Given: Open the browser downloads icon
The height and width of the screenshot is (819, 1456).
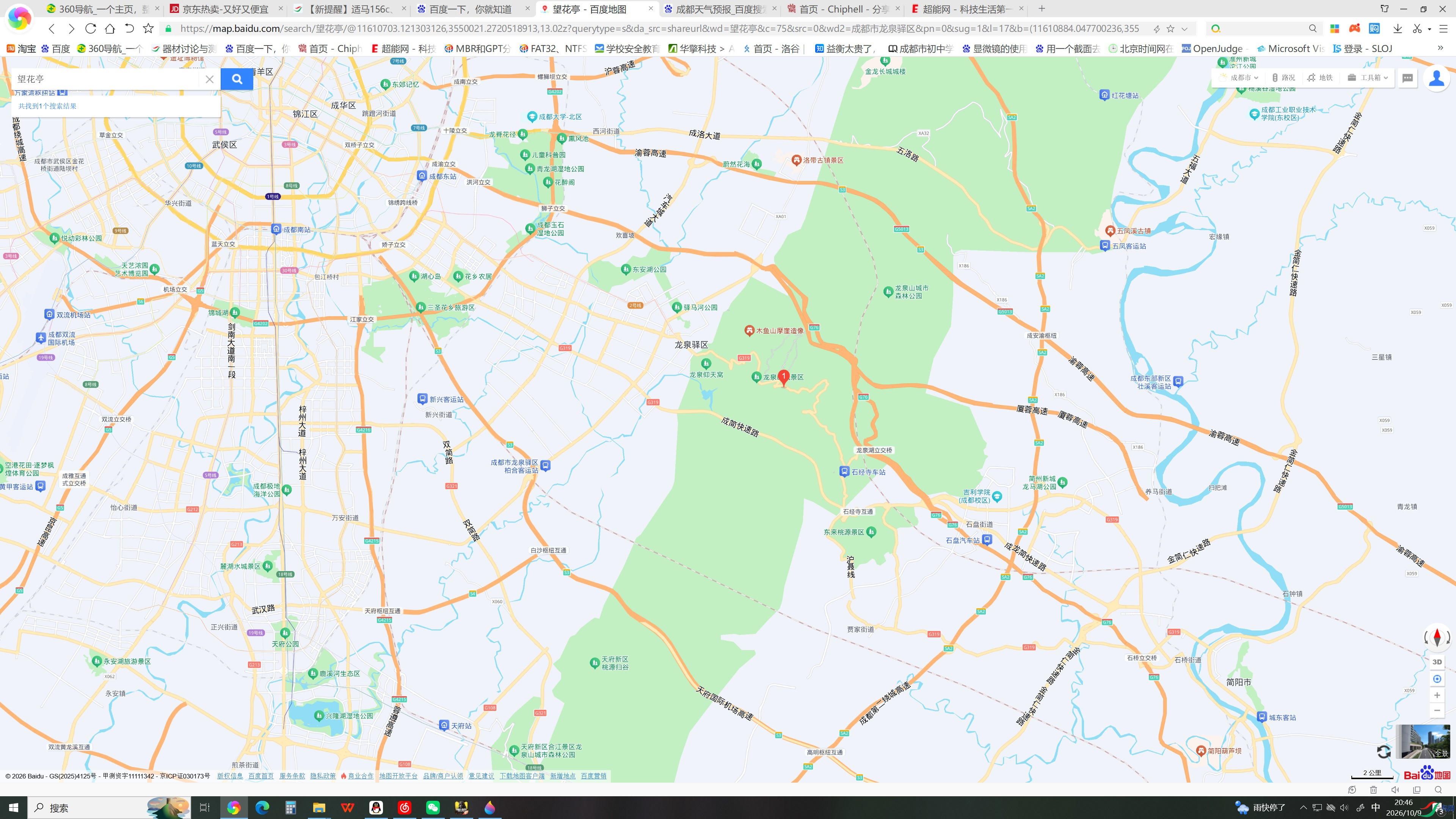Looking at the screenshot, I should (1397, 28).
